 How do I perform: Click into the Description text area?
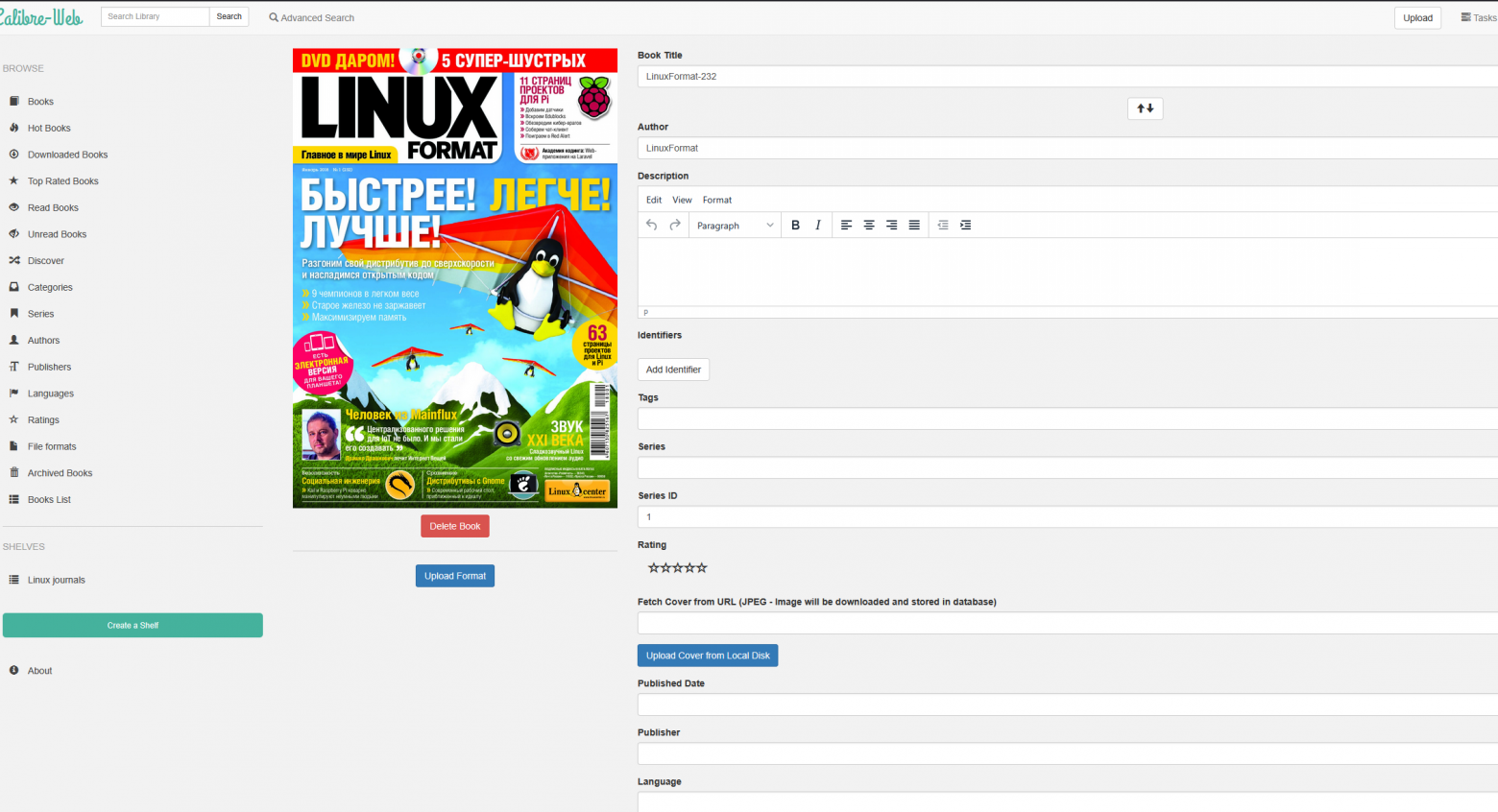click(x=1068, y=272)
